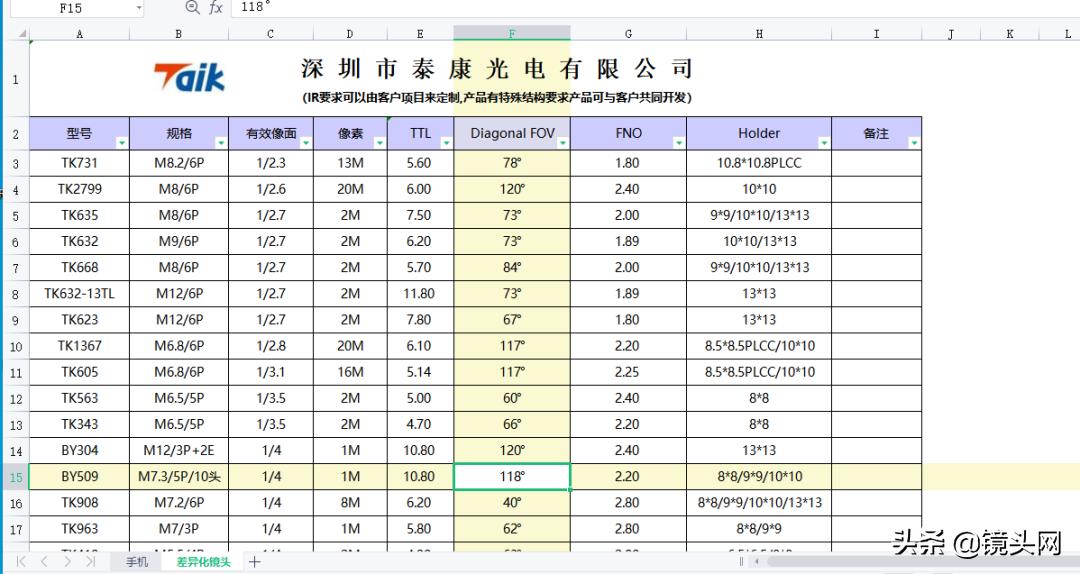Click the selected 118° cell

tap(512, 477)
